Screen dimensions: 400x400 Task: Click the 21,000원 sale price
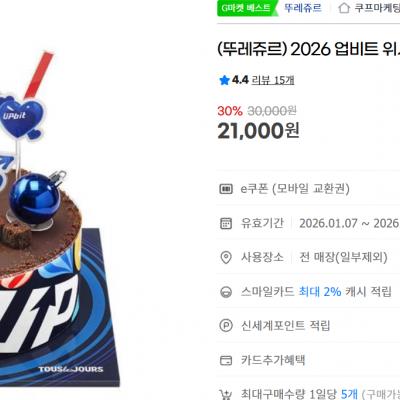258,131
